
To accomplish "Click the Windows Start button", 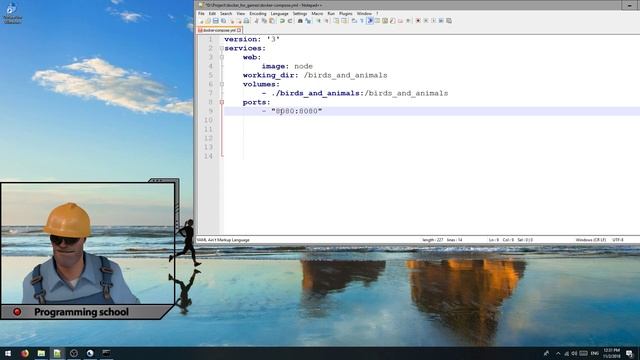I will pos(8,353).
